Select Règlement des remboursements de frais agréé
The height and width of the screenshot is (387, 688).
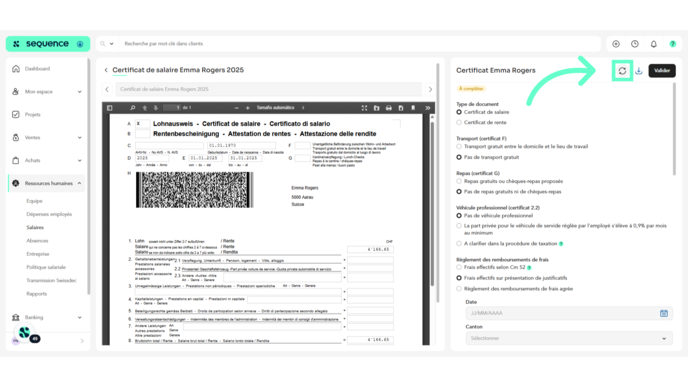459,289
